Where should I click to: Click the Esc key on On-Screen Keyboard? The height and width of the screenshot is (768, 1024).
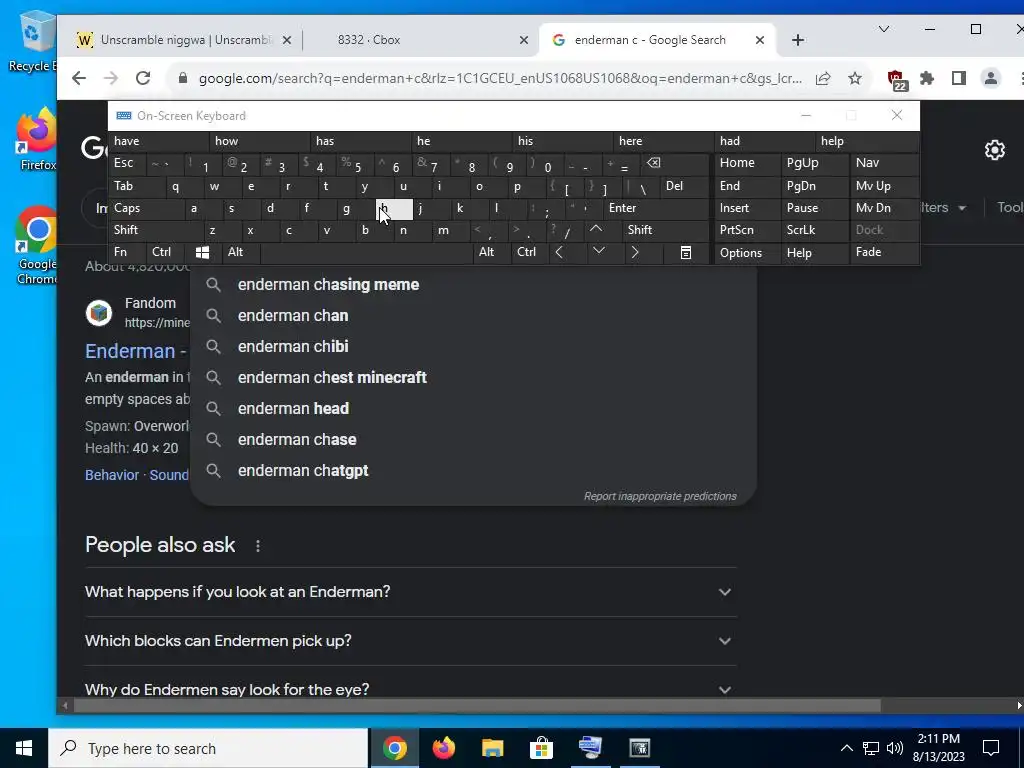(128, 163)
